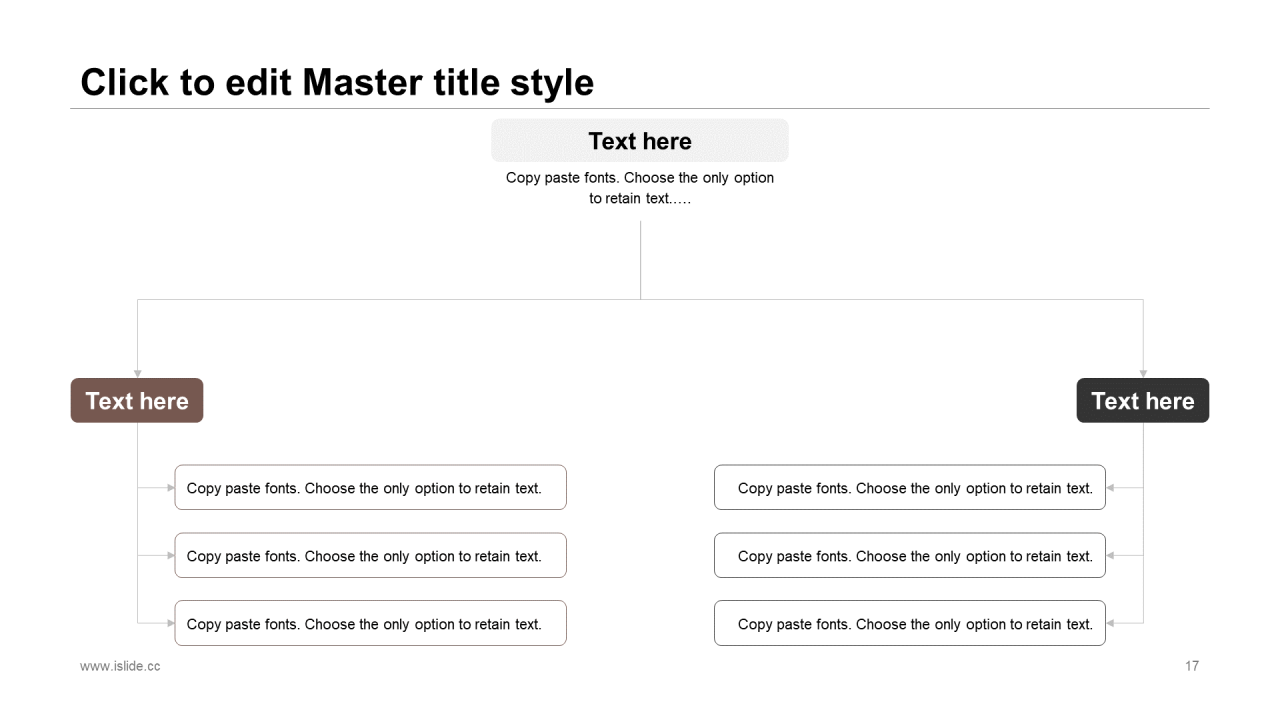Click the arrowhead pointing down at the dark label
1280x720 pixels.
click(1143, 374)
